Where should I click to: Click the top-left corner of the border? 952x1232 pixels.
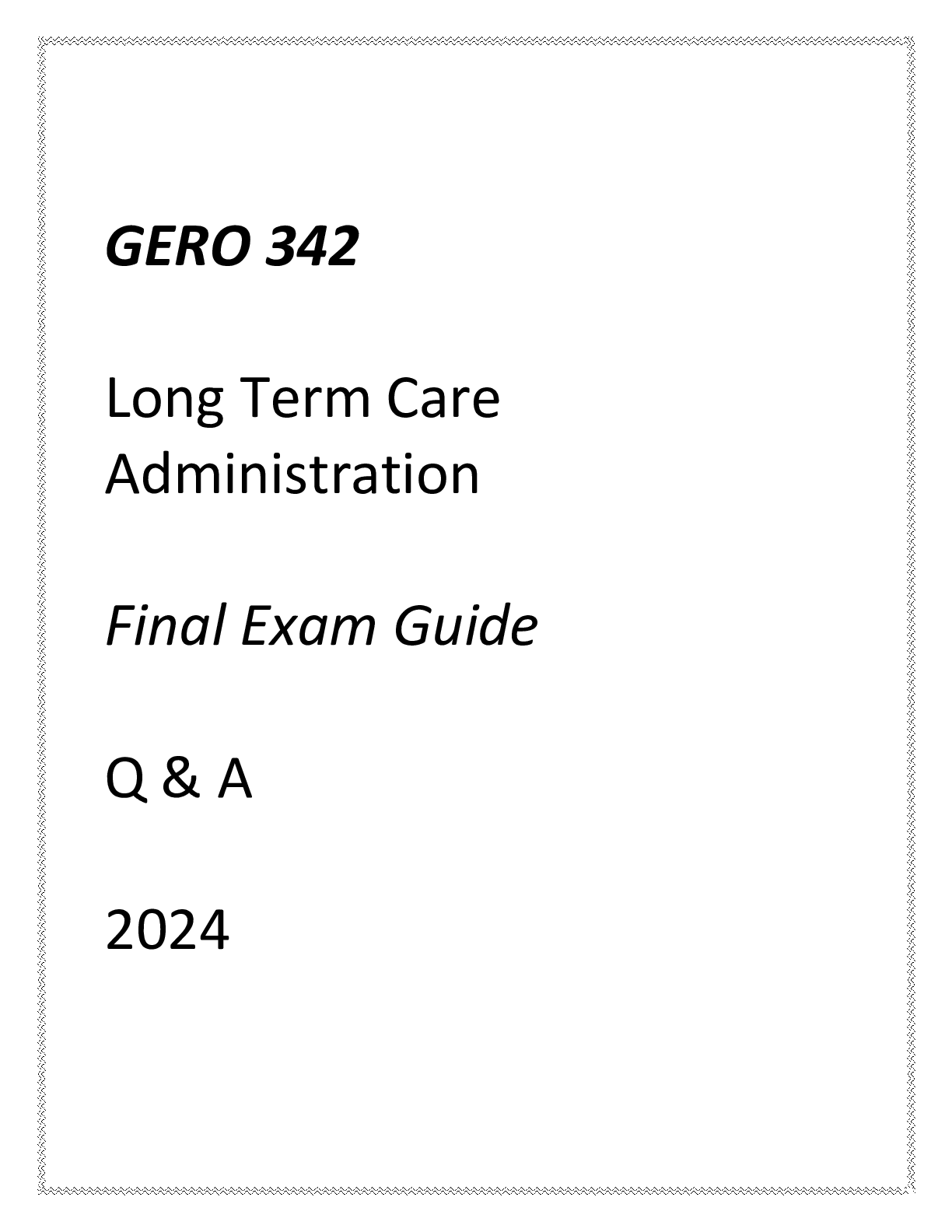click(41, 40)
